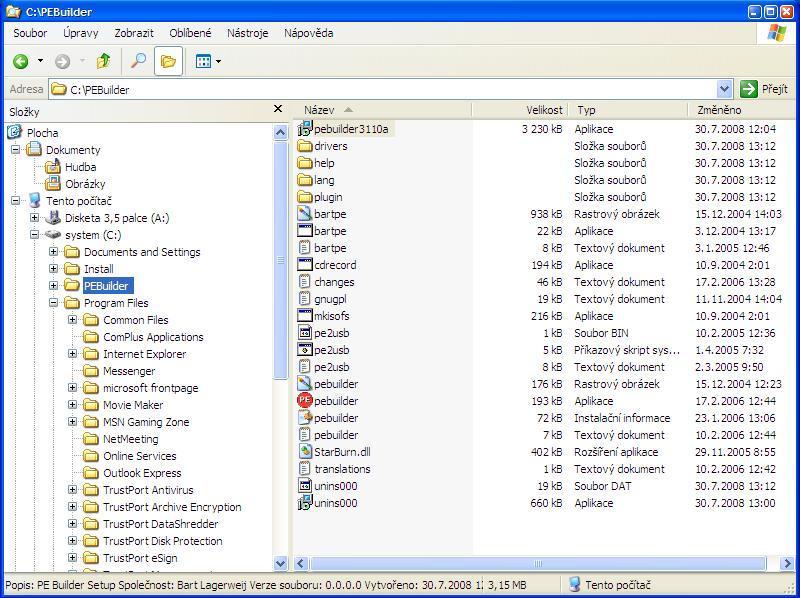Click the green Back arrow button

point(21,62)
